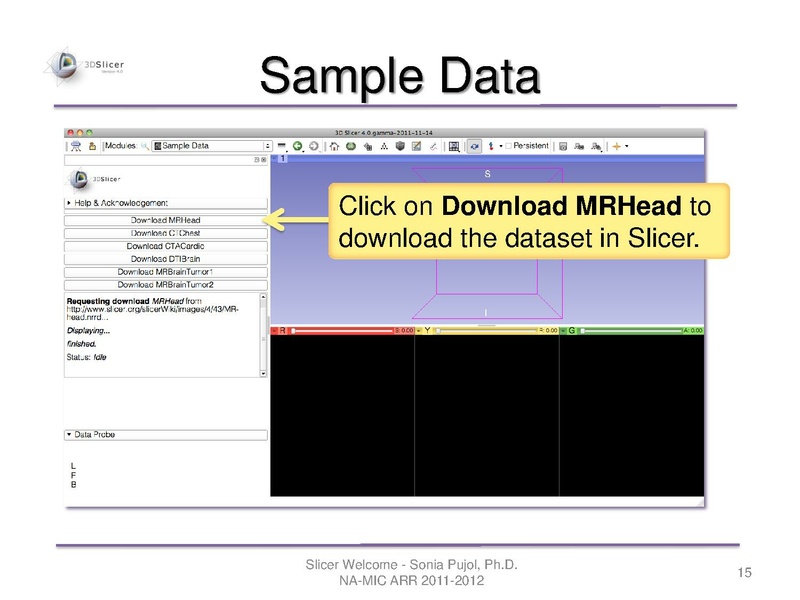This screenshot has height=600, width=800.
Task: Open the module history dropdown icon
Action: tap(282, 146)
